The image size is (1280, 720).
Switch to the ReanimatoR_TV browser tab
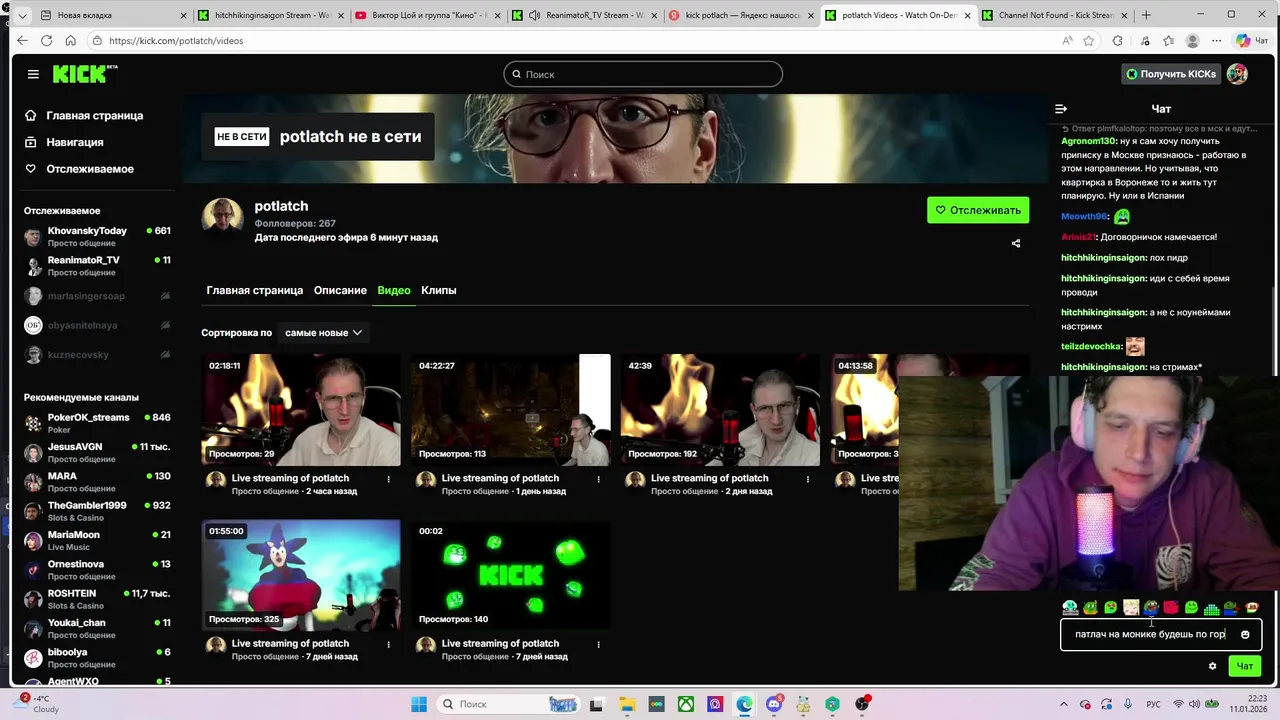pyautogui.click(x=584, y=15)
